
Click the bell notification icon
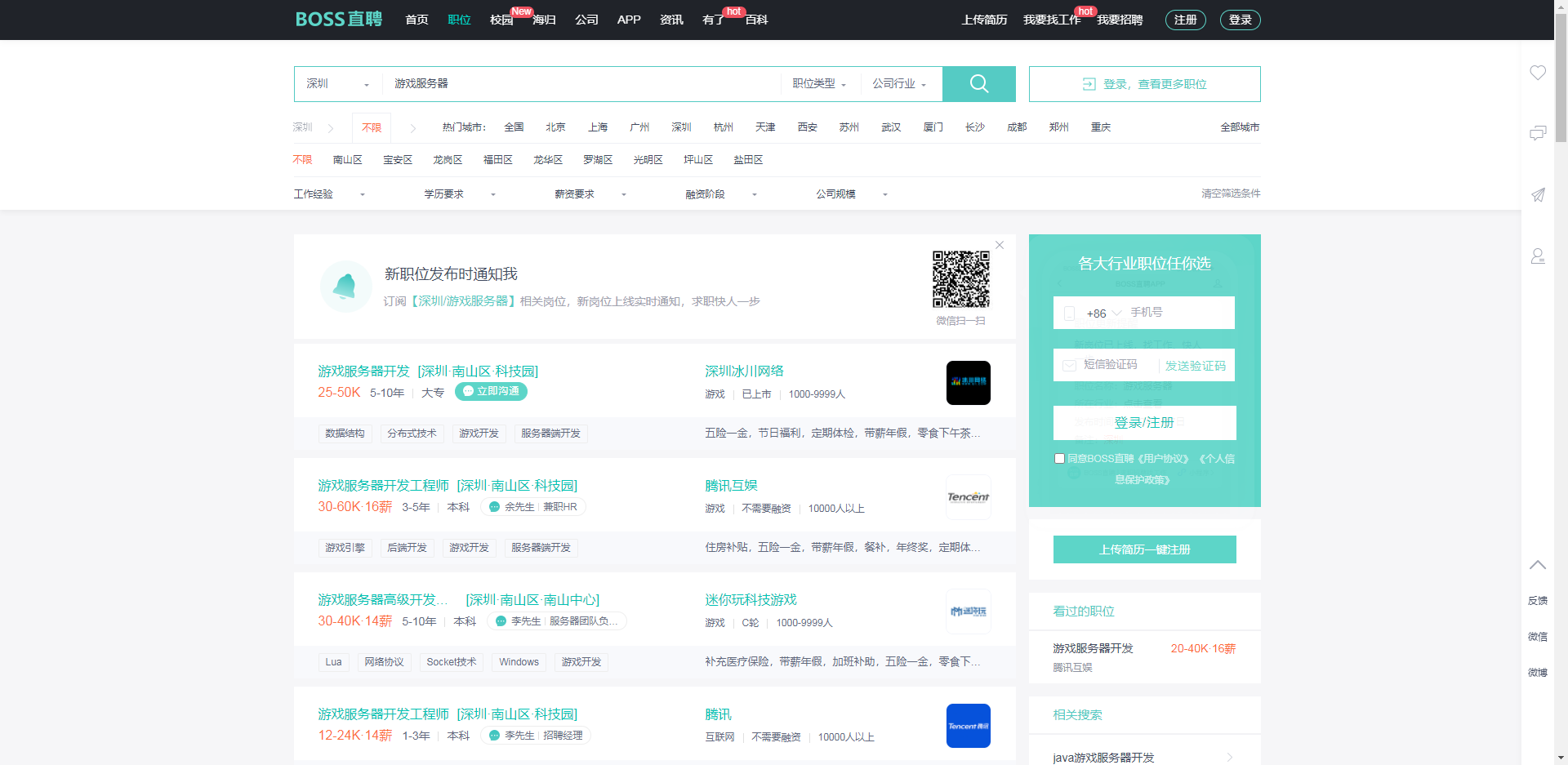[345, 286]
